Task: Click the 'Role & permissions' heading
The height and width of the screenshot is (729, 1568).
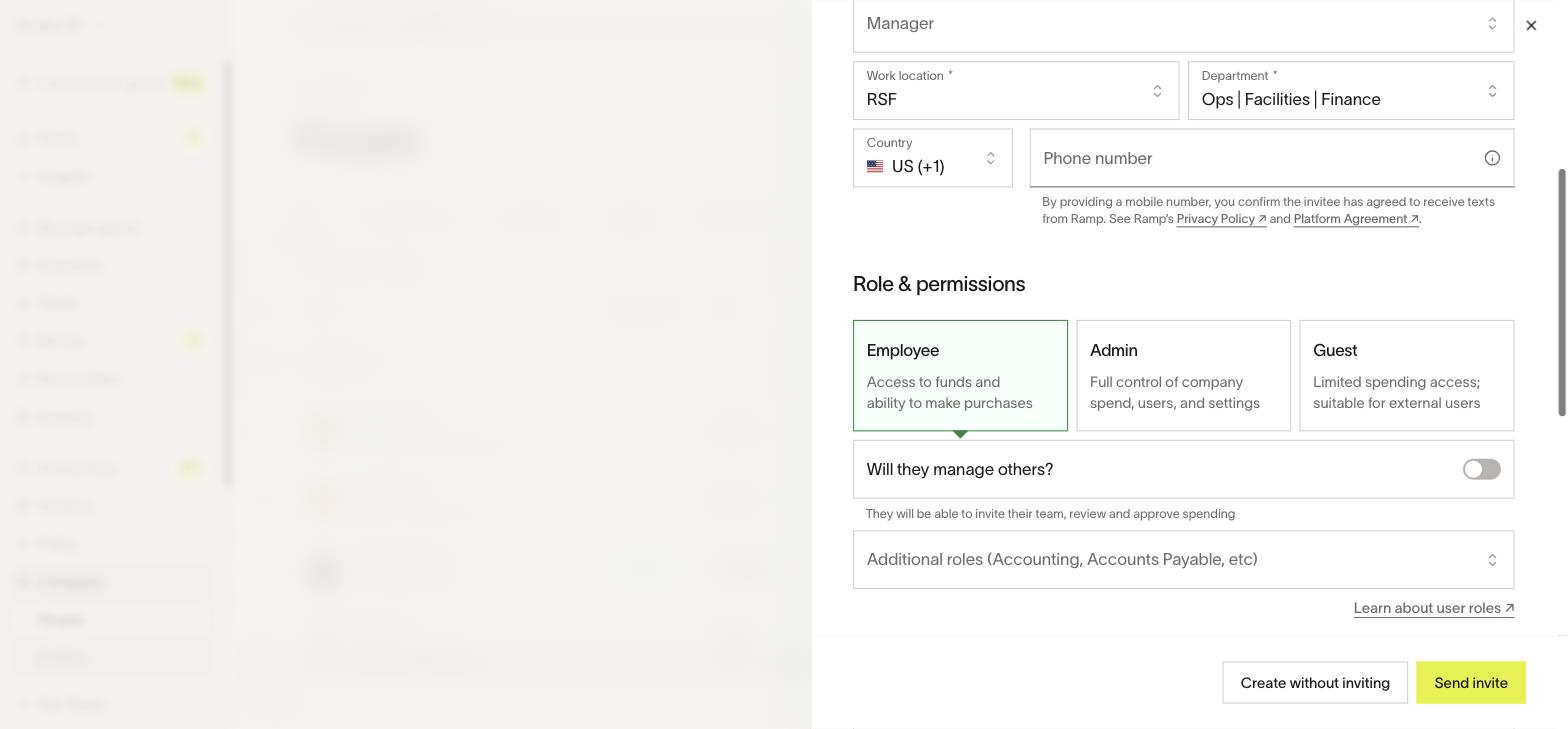Action: pos(939,284)
